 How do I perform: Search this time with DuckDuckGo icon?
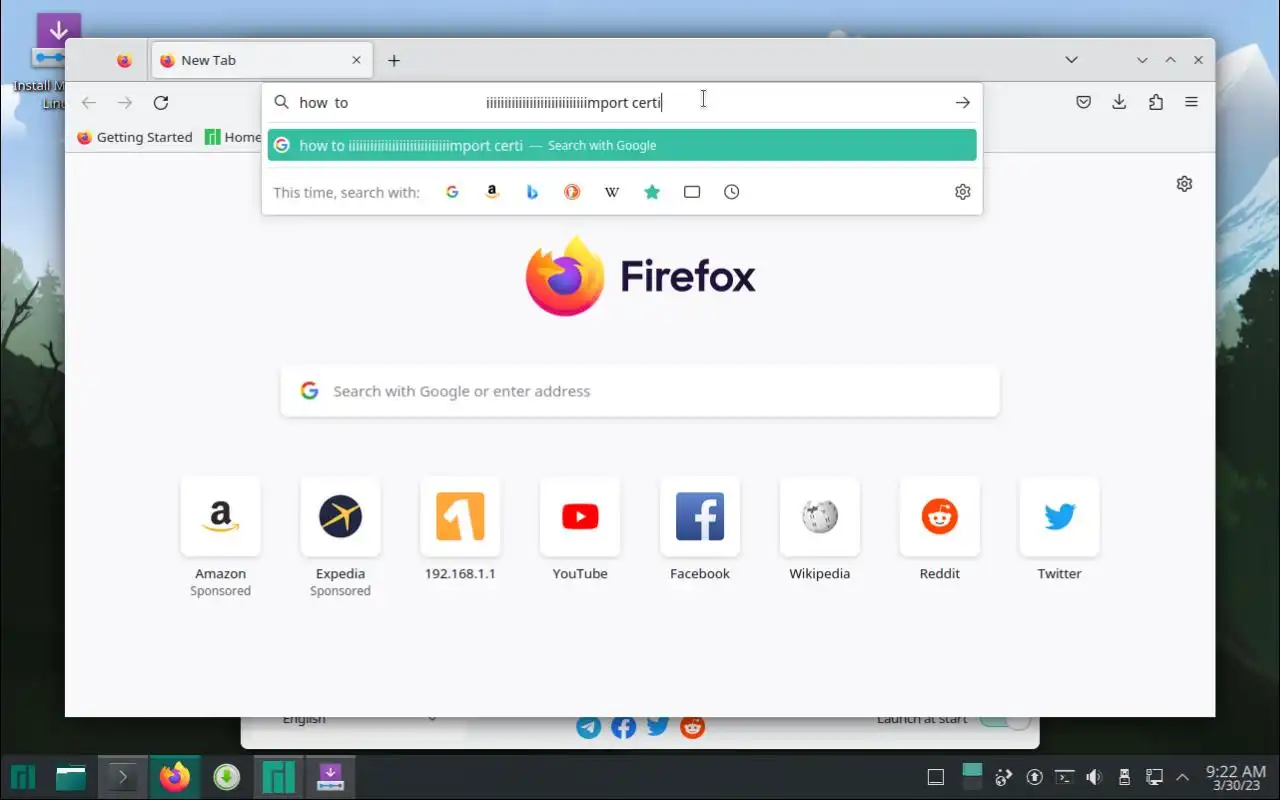click(572, 192)
